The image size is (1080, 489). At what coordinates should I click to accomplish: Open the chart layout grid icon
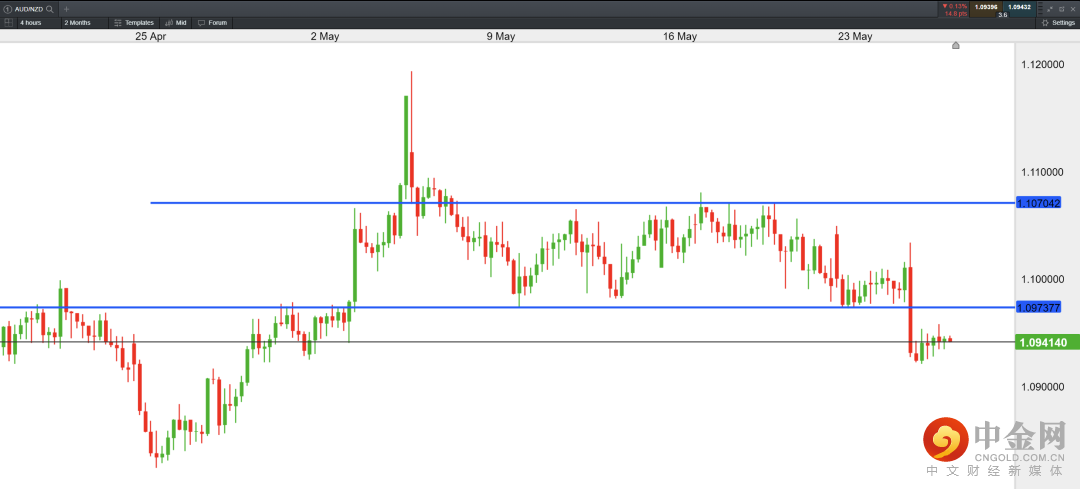[x=8, y=23]
